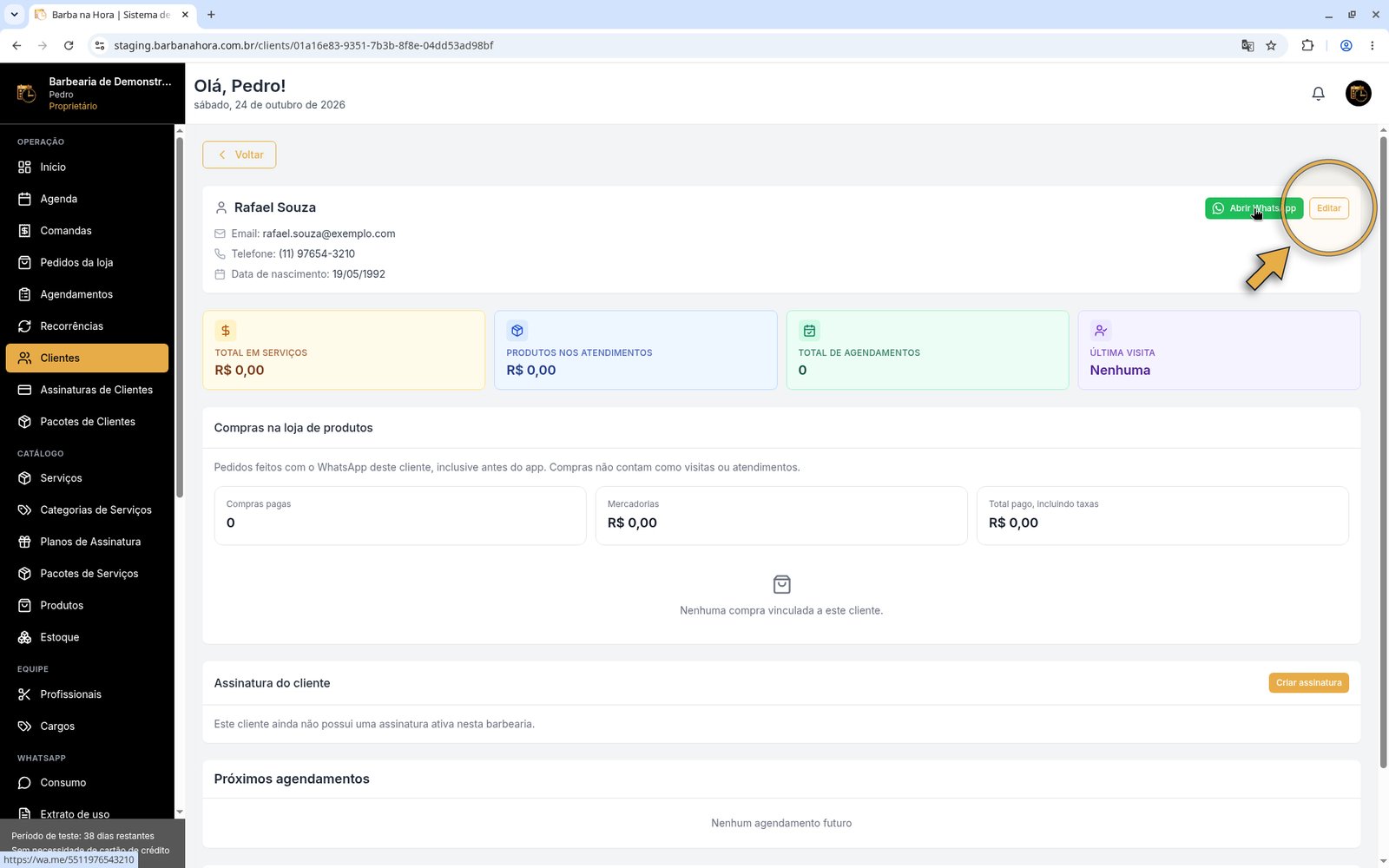
Task: Click the barbershop logo in the sidebar header
Action: tap(26, 93)
